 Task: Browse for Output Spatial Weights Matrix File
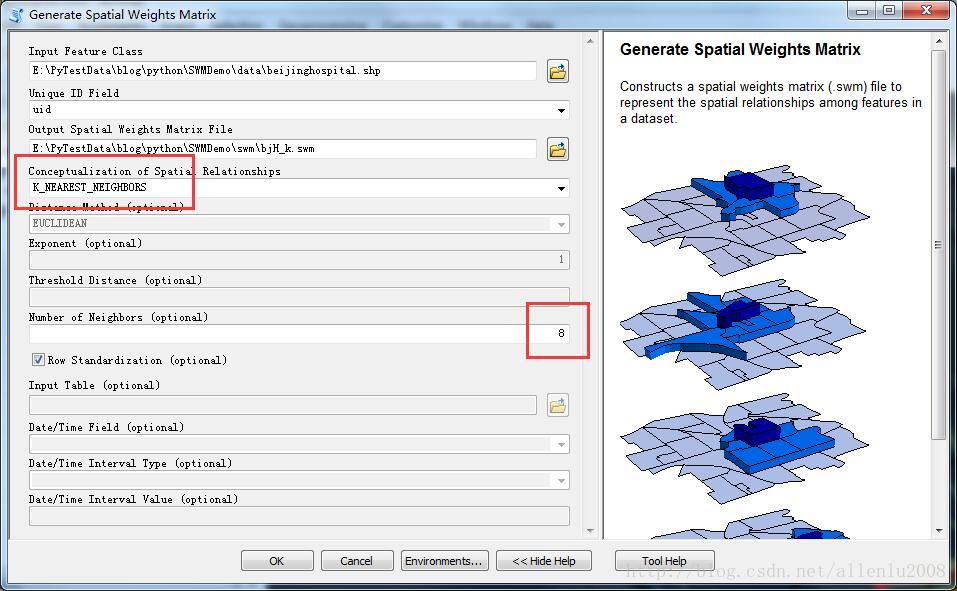pyautogui.click(x=557, y=149)
